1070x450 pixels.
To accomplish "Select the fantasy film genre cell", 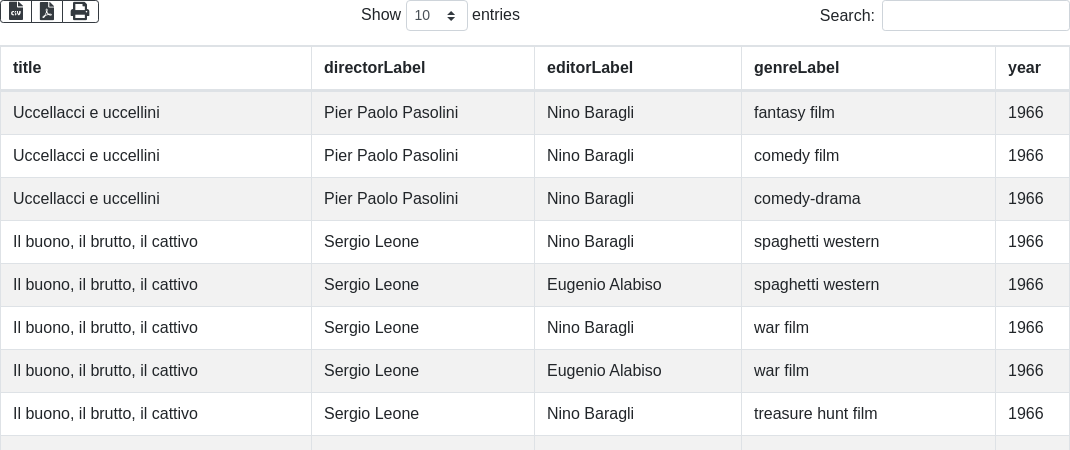I will (x=869, y=113).
